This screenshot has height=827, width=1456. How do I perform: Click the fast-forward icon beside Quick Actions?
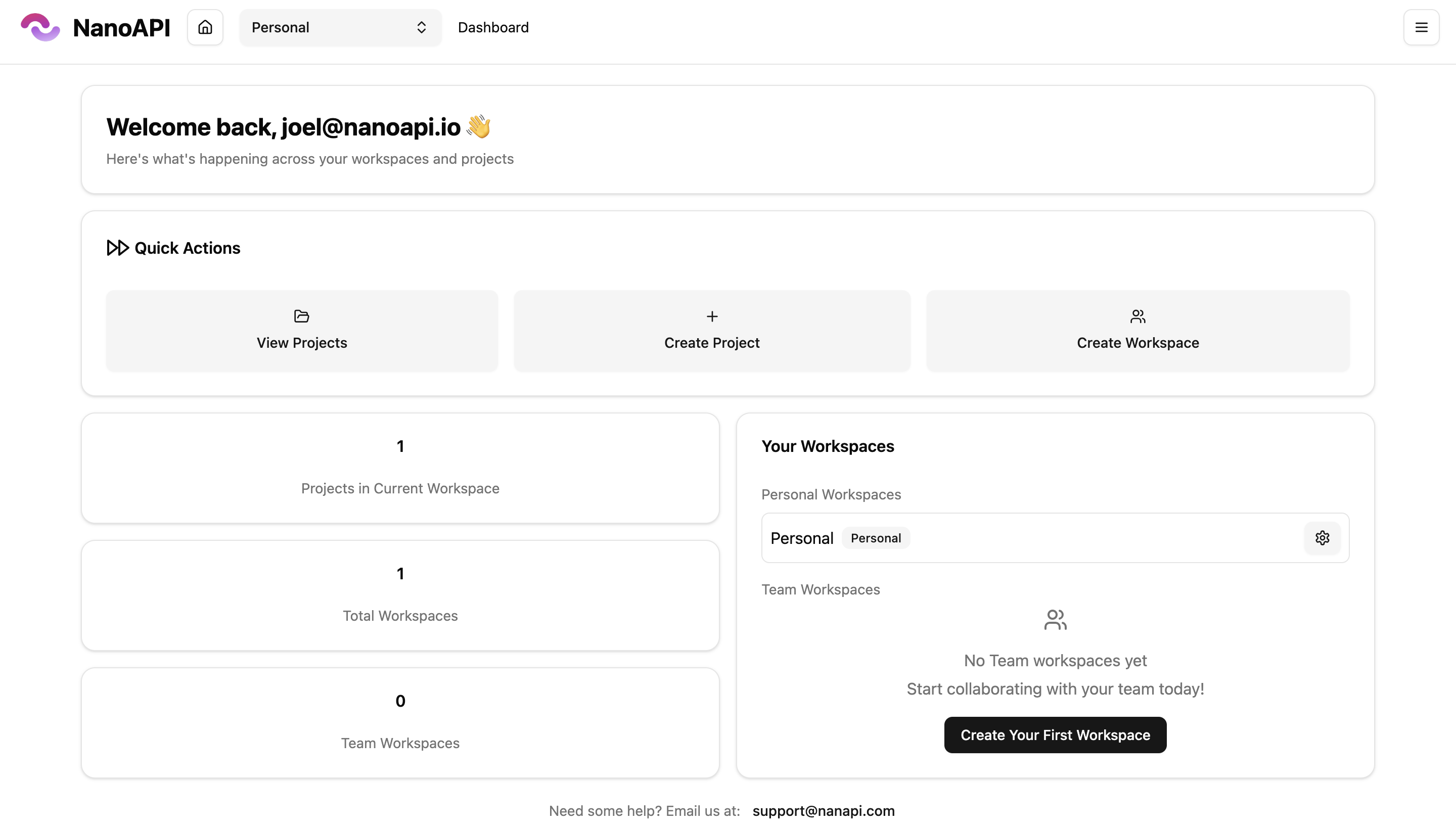tap(117, 248)
